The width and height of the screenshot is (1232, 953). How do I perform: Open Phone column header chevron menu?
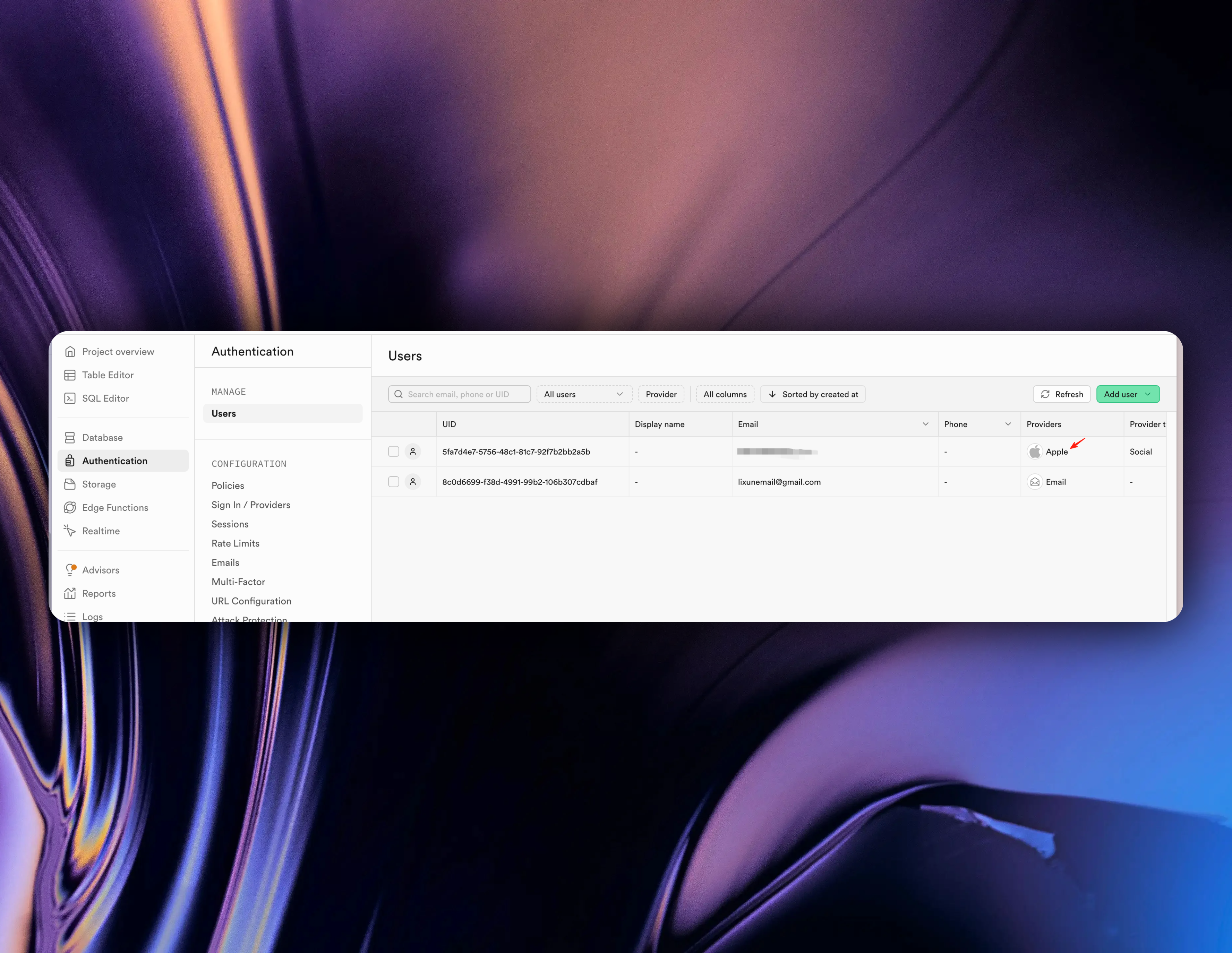pos(1008,424)
